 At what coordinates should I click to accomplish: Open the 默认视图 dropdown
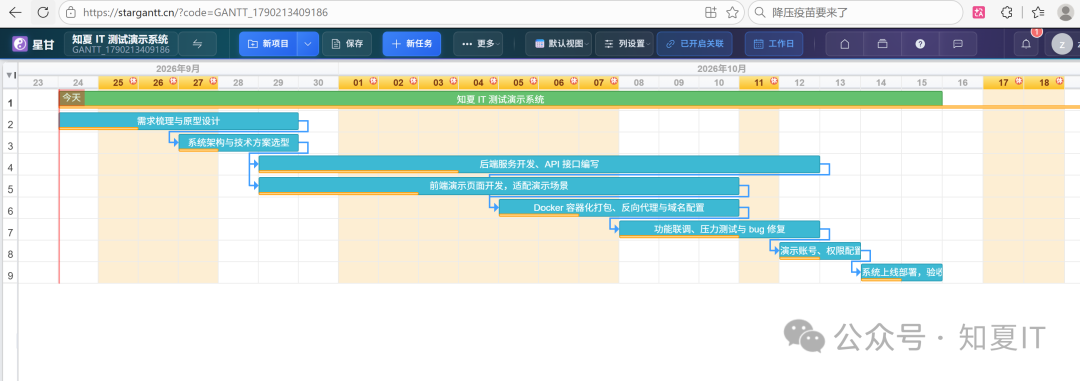tap(559, 44)
